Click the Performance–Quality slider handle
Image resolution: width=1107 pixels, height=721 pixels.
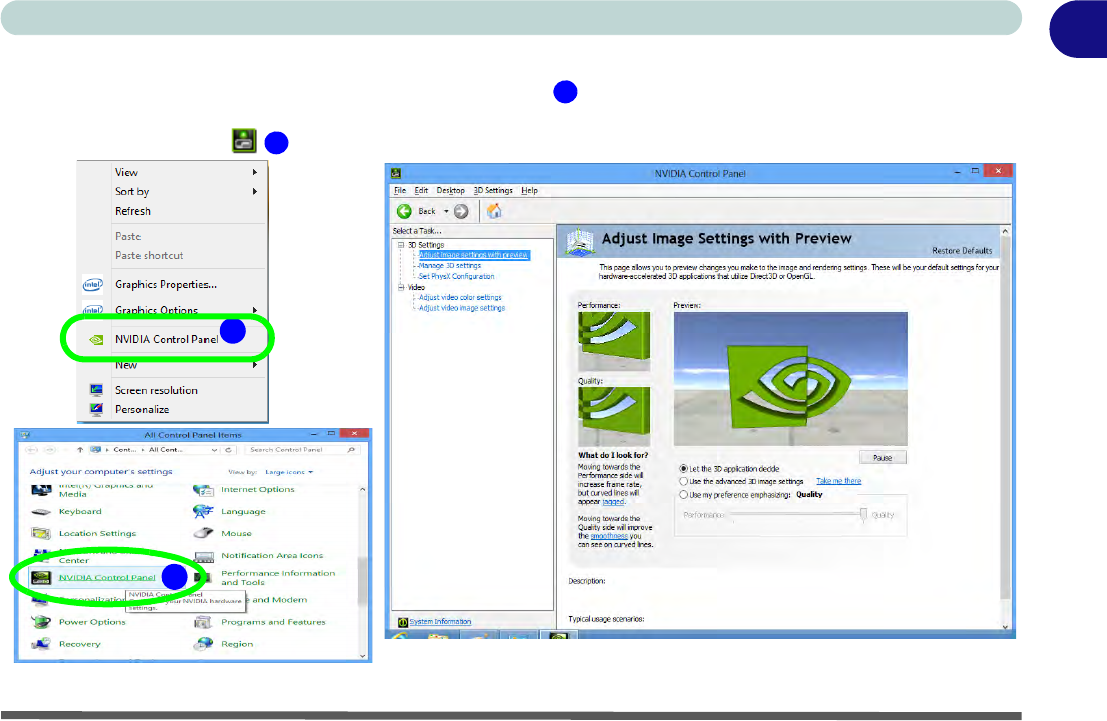[x=863, y=515]
